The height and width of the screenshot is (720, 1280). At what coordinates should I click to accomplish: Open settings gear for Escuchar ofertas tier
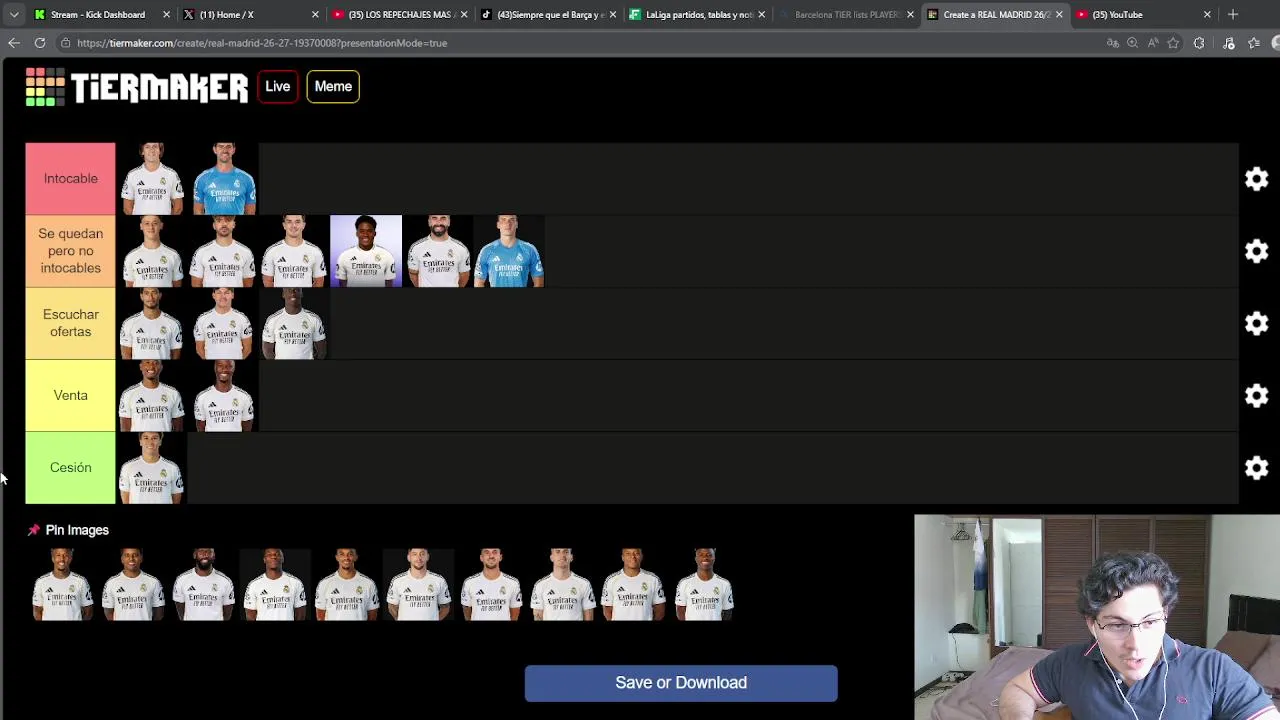tap(1256, 323)
